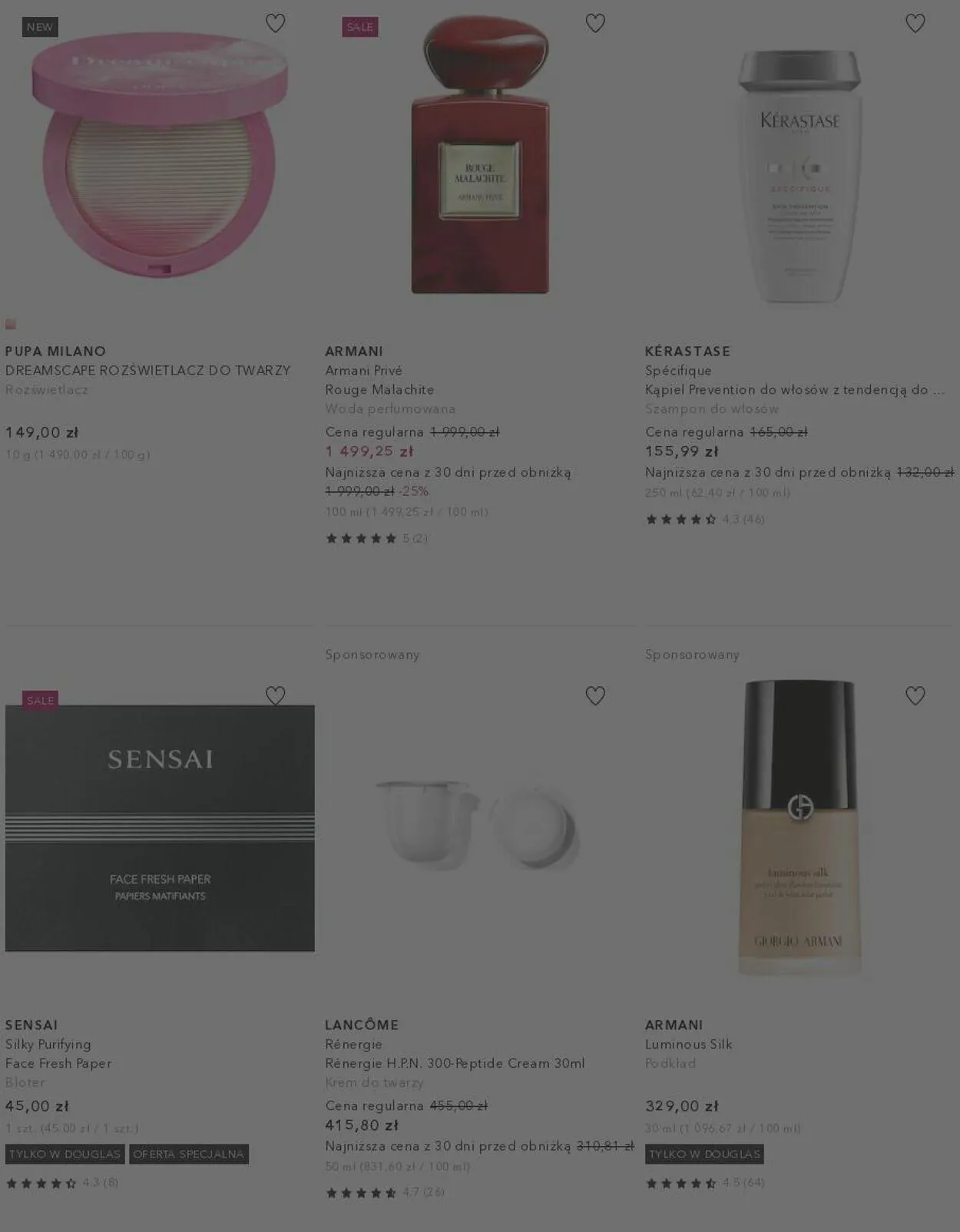The height and width of the screenshot is (1232, 960).
Task: Heart the Lancôme Rénergie cream
Action: pos(595,695)
